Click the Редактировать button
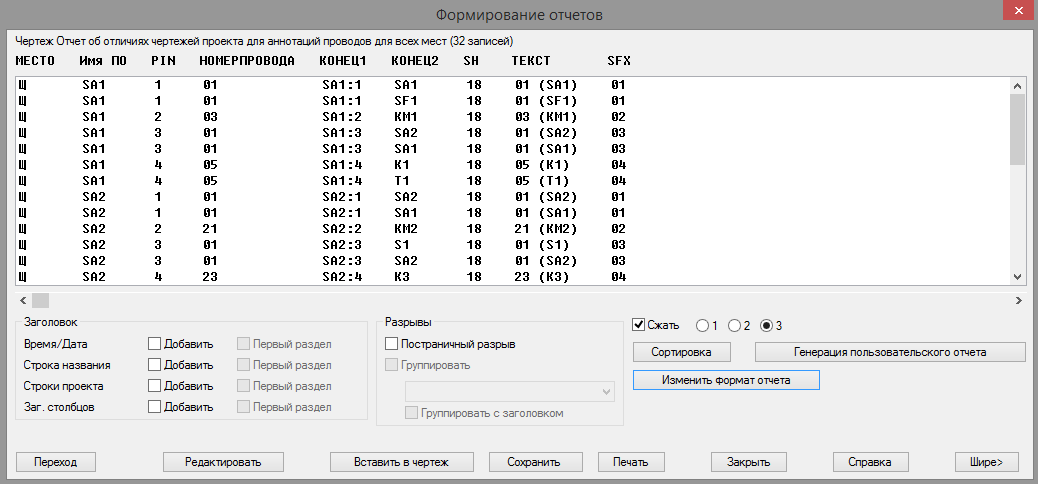 pos(223,462)
